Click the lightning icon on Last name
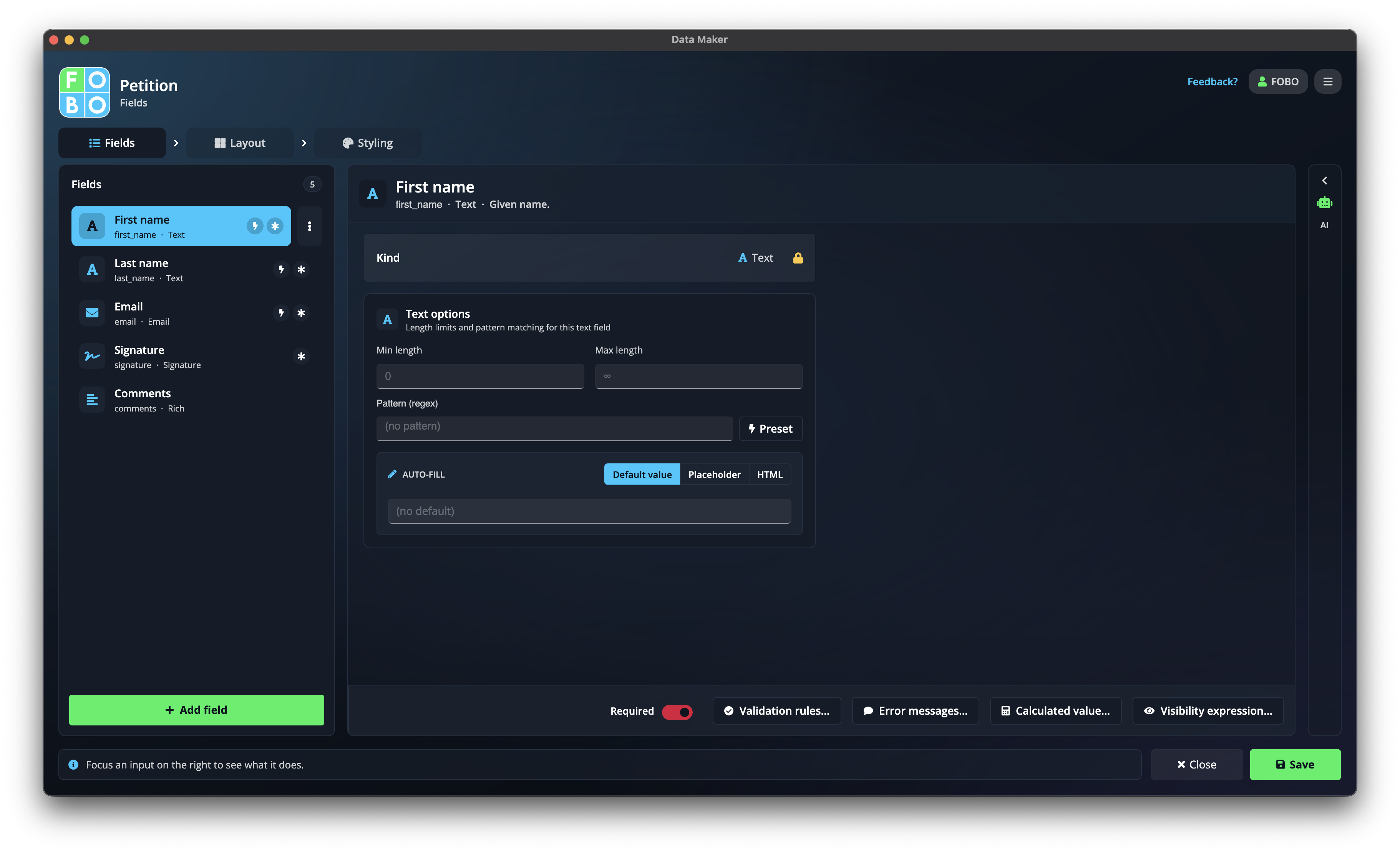Screen dimensions: 1400x853 [x=281, y=269]
